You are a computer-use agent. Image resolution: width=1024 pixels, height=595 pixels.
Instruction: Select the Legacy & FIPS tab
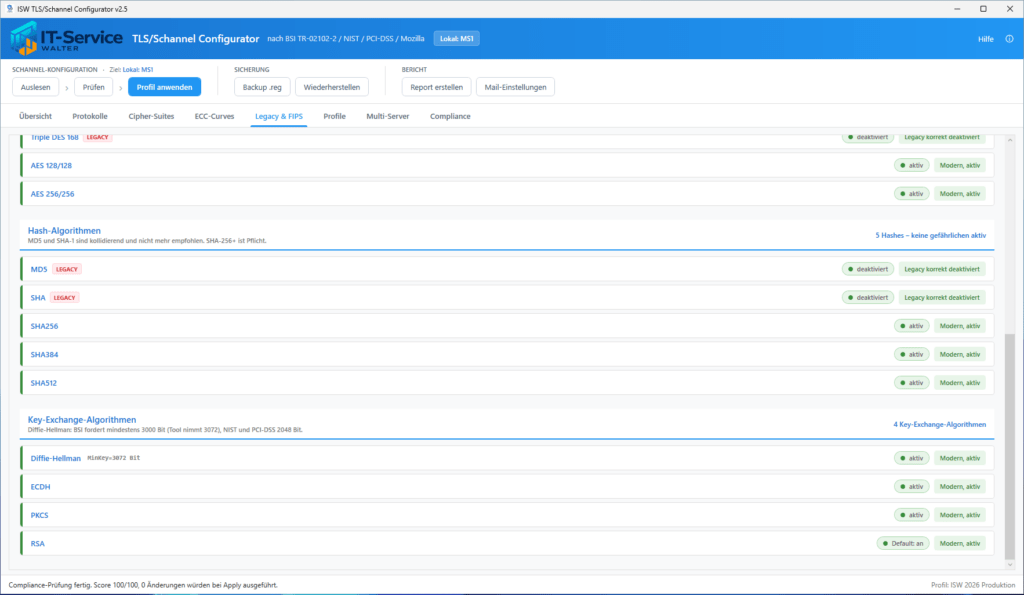click(x=279, y=116)
